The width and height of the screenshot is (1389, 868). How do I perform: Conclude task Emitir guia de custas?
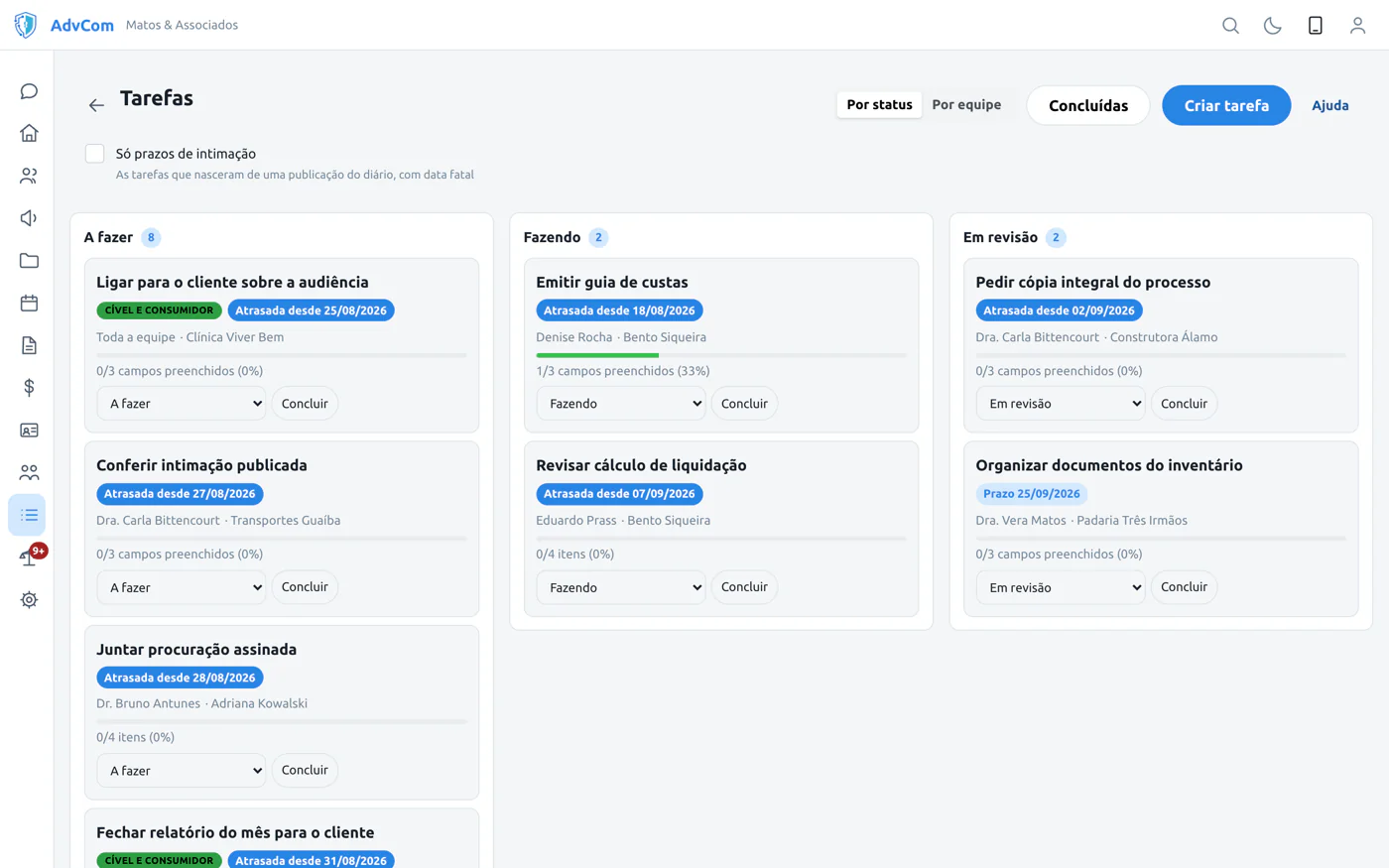pyautogui.click(x=744, y=404)
